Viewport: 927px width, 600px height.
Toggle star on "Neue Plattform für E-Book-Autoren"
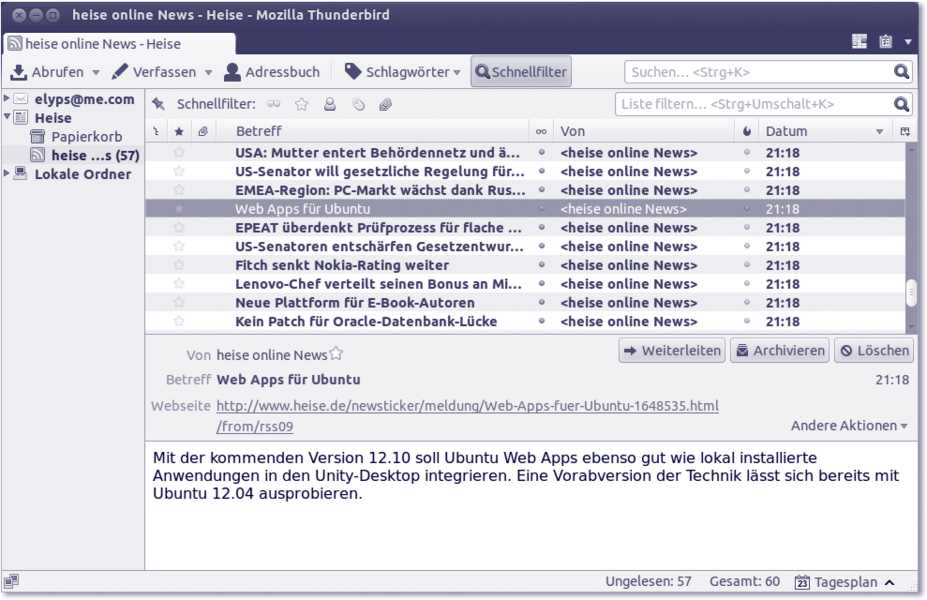(x=179, y=302)
